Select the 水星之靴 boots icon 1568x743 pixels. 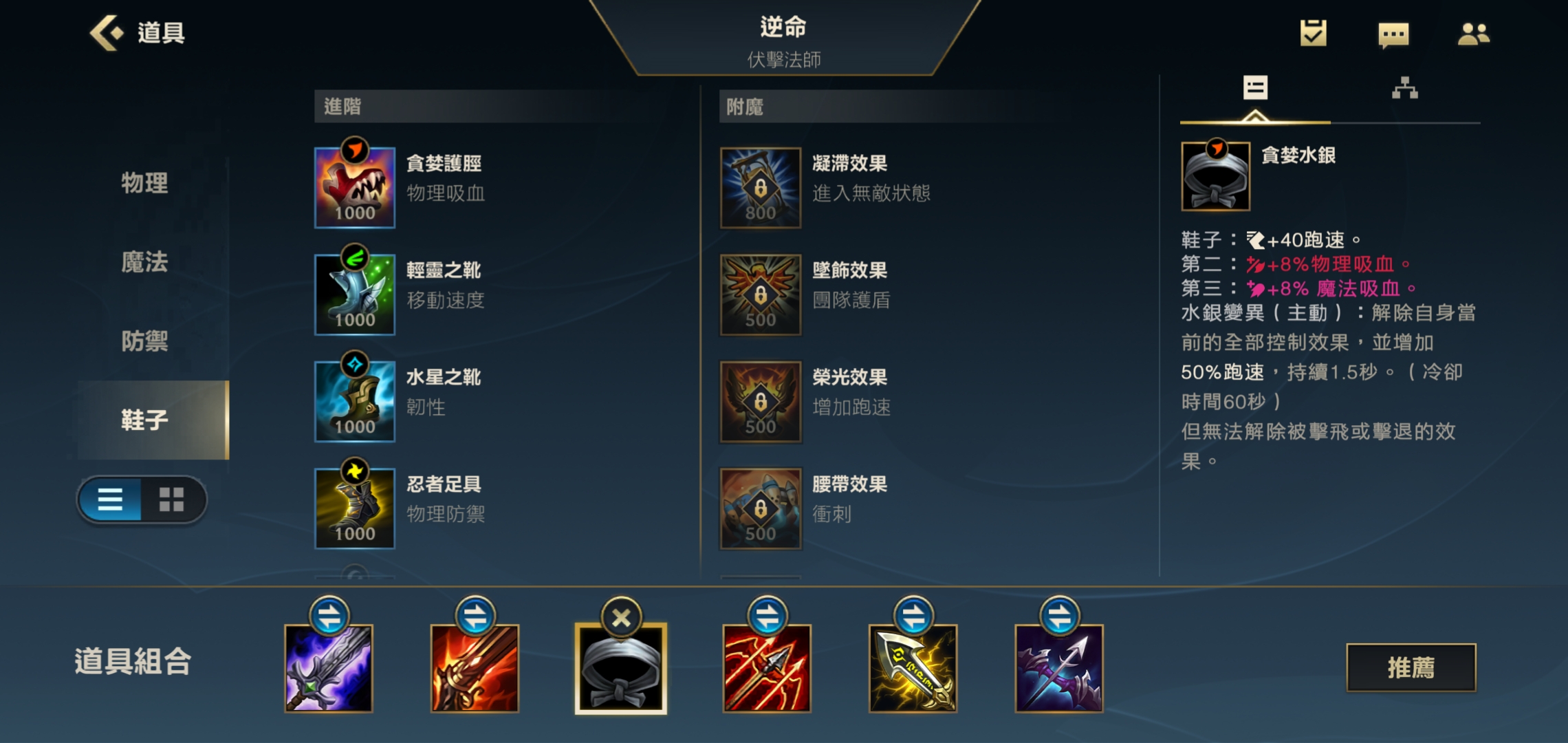(355, 401)
